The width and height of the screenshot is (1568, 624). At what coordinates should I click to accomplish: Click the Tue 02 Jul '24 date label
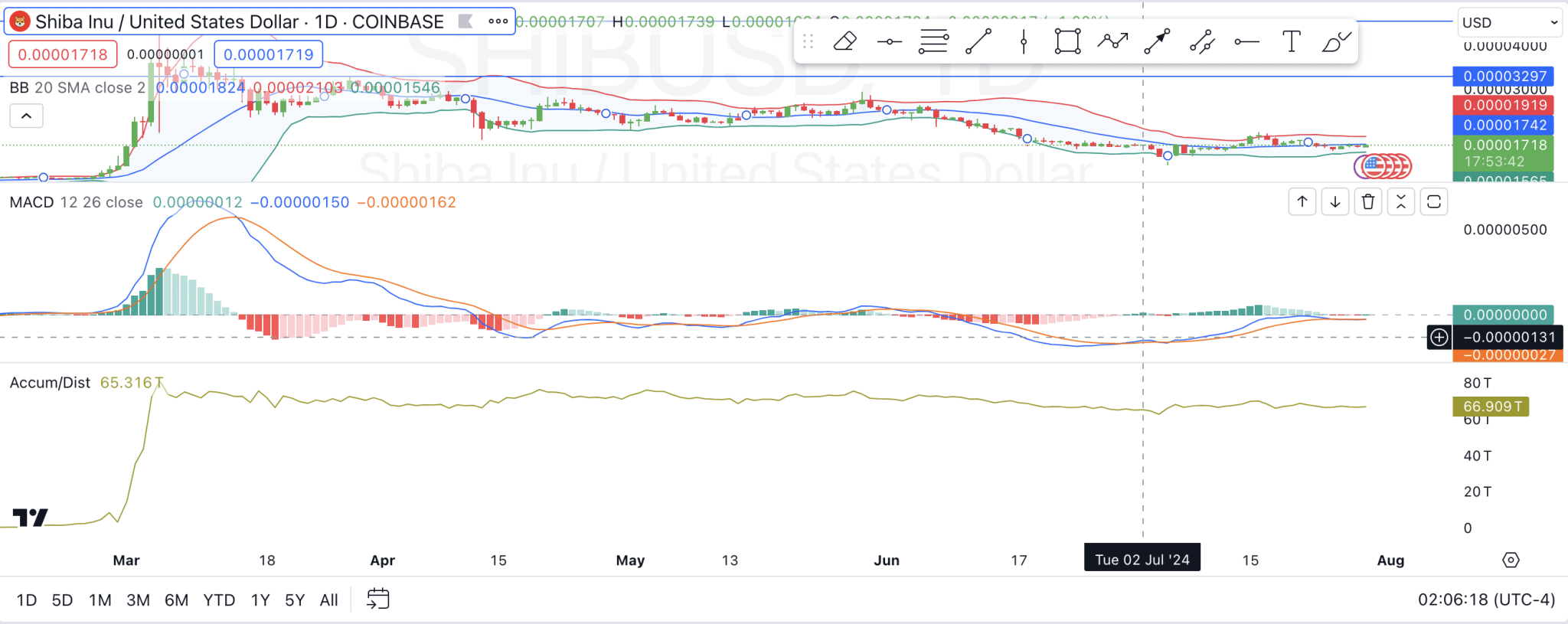pos(1142,559)
